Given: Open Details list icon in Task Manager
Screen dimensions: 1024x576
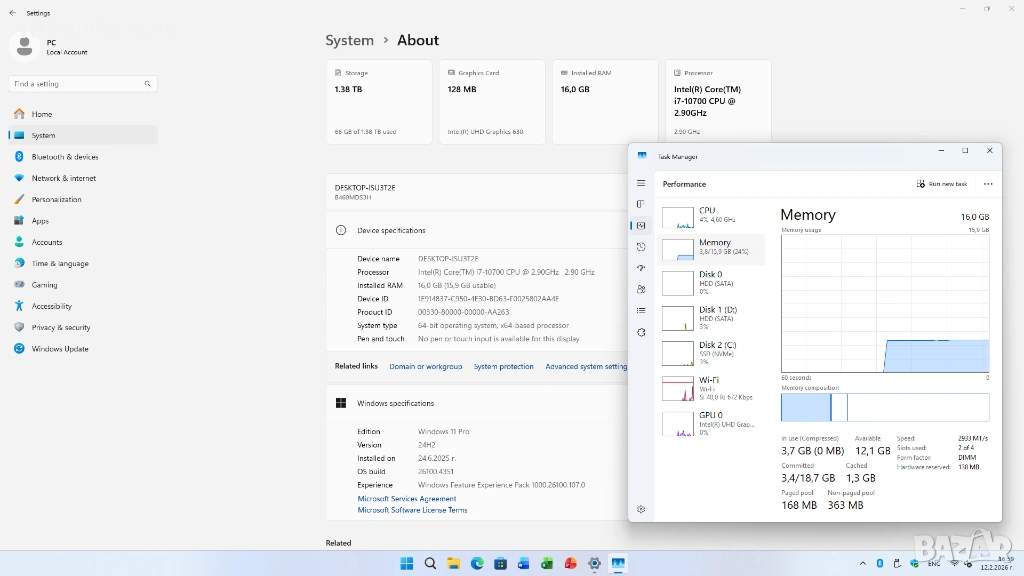Looking at the screenshot, I should [x=641, y=311].
